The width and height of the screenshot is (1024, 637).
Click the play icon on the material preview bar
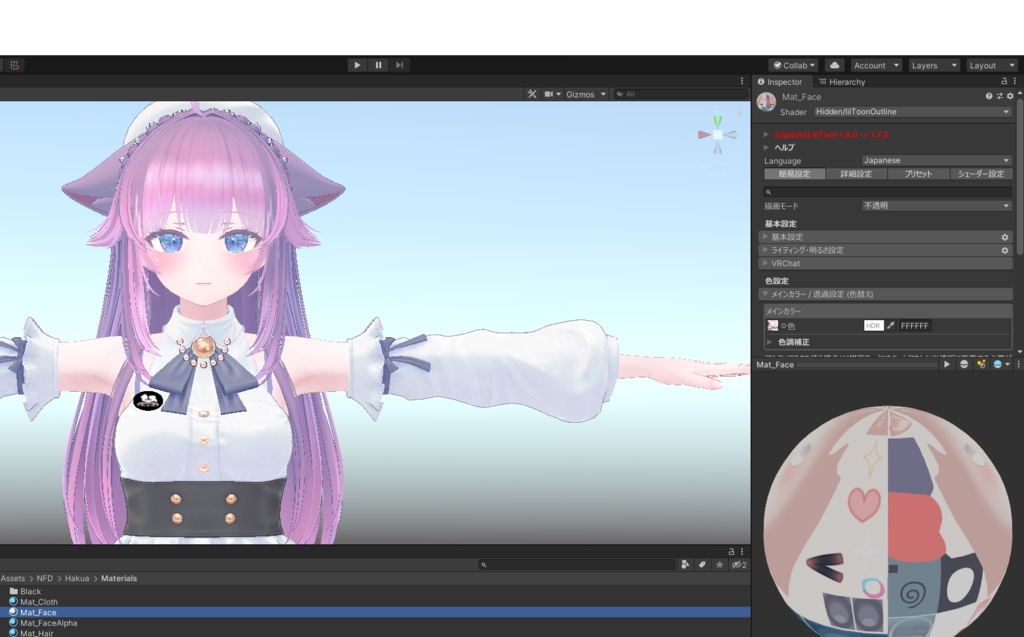(x=947, y=364)
